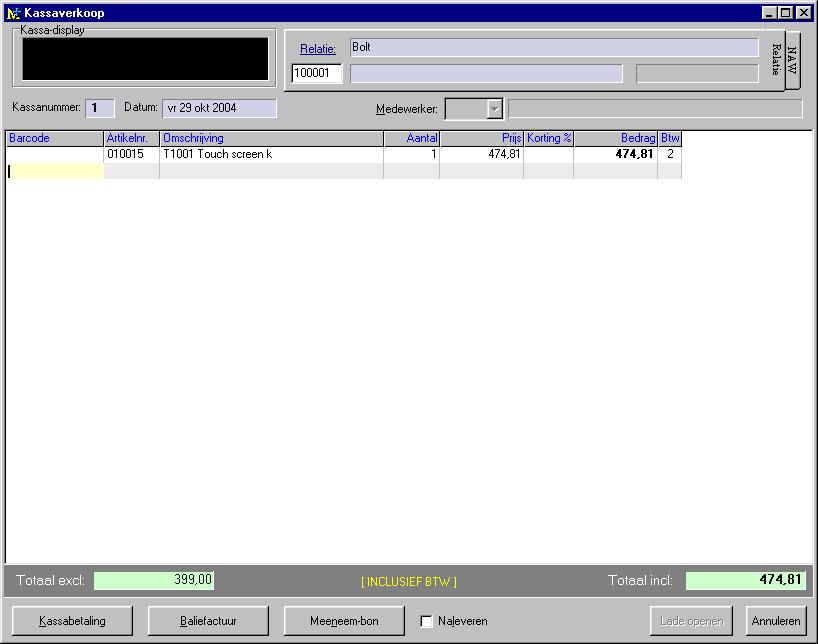Cancel the sale with Annuleren
This screenshot has height=644, width=818.
point(776,620)
